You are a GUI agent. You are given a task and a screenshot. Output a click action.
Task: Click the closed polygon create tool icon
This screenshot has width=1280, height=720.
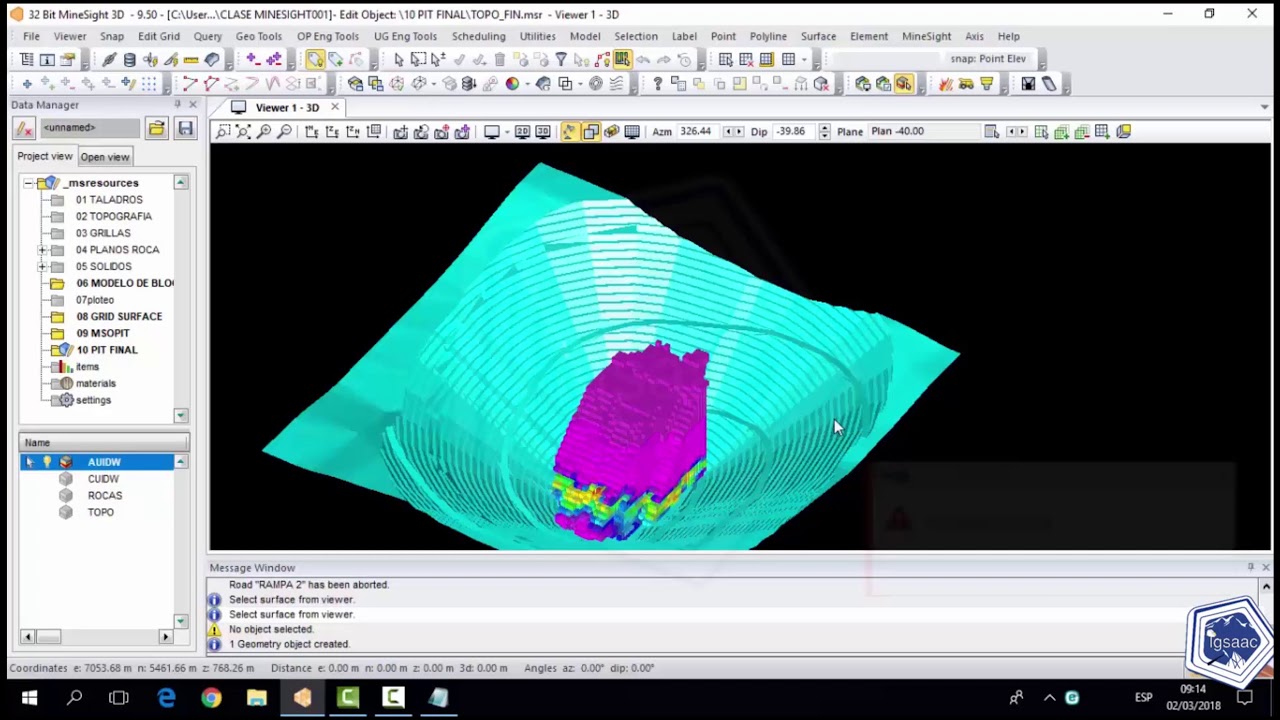click(x=211, y=84)
